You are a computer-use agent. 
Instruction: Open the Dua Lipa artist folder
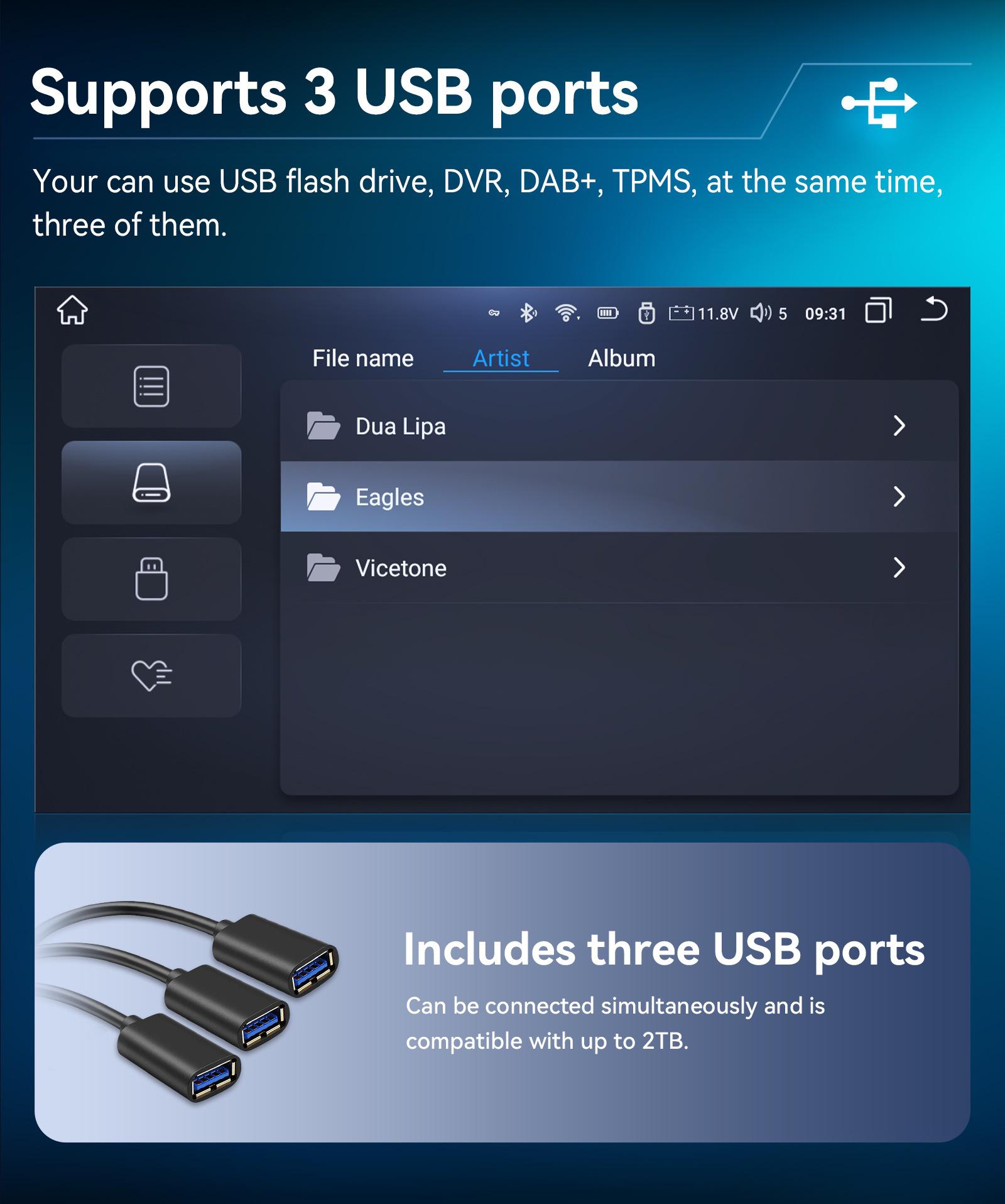point(619,426)
